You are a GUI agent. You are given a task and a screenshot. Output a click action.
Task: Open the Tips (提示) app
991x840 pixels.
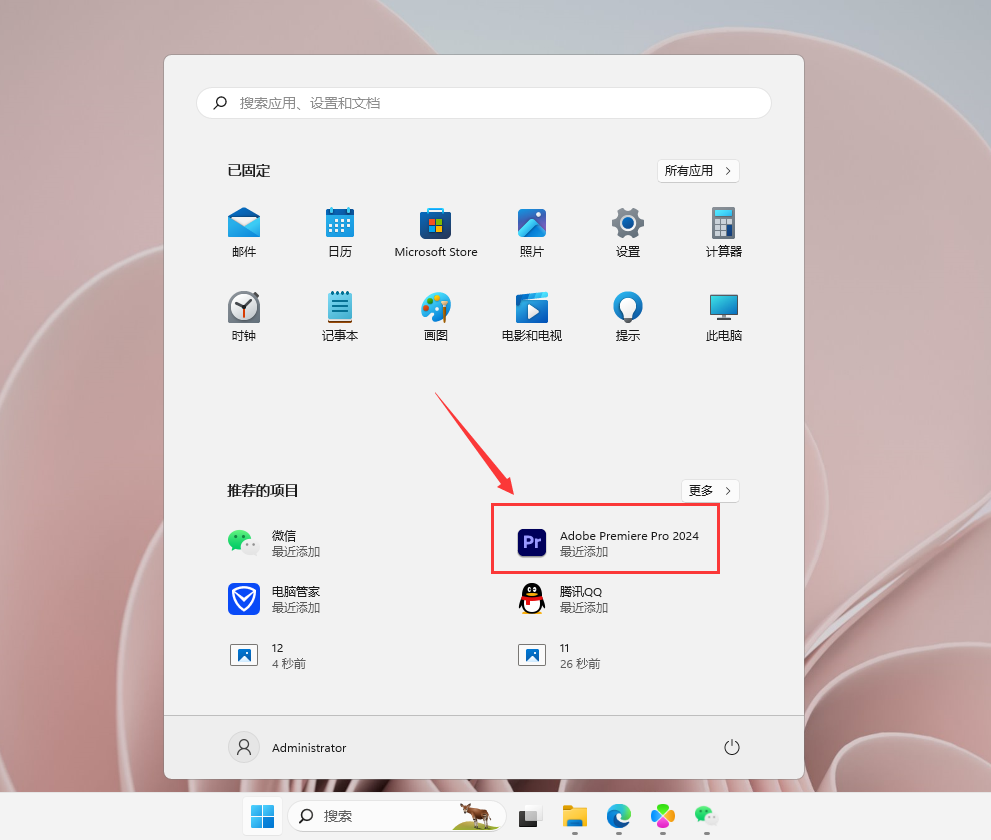click(628, 317)
